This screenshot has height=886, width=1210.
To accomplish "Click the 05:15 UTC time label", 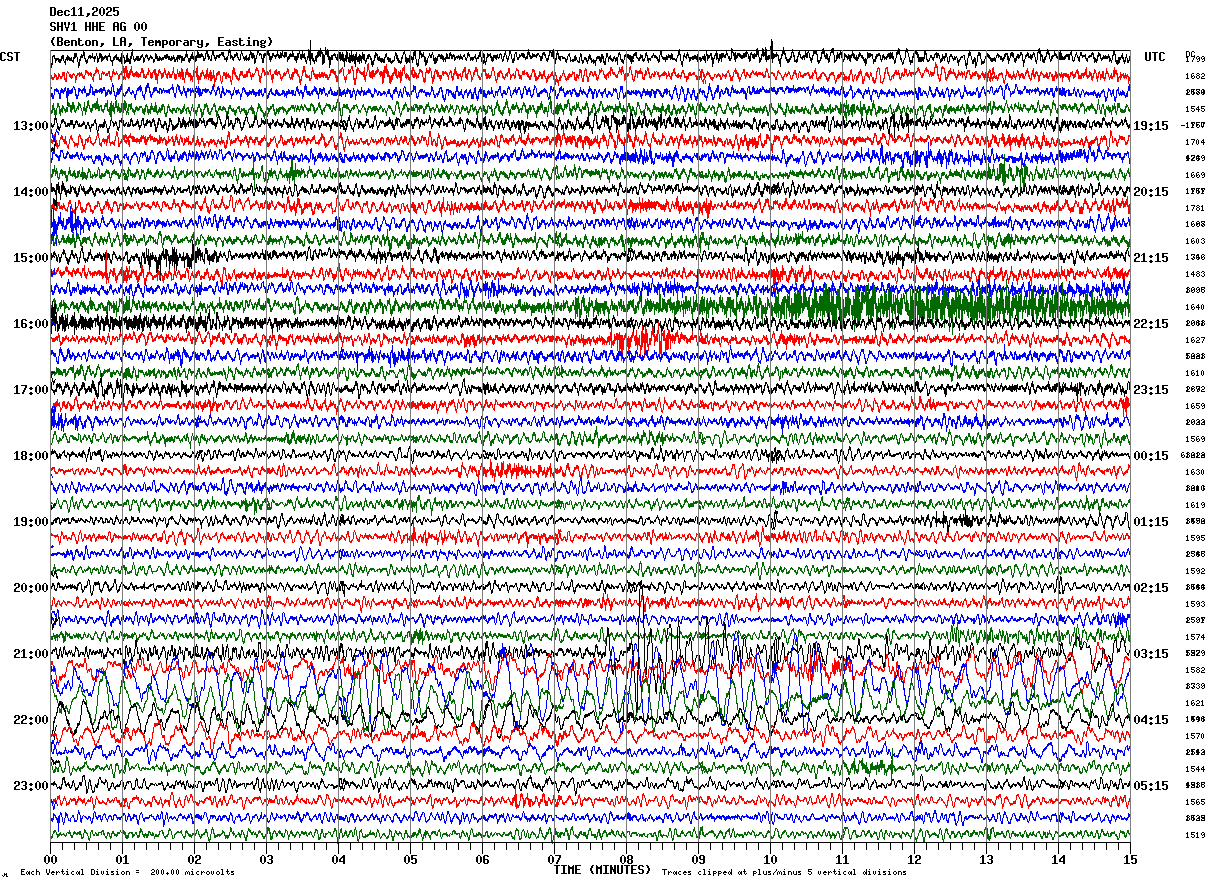I will (1151, 786).
